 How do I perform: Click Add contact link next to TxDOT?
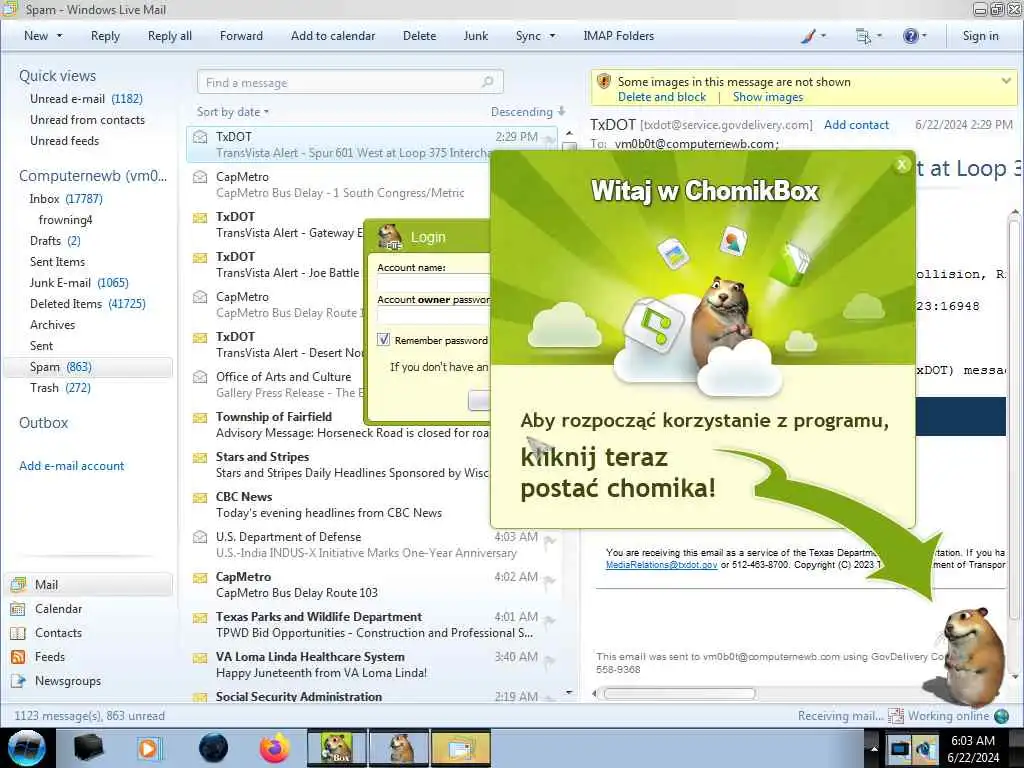tap(856, 125)
